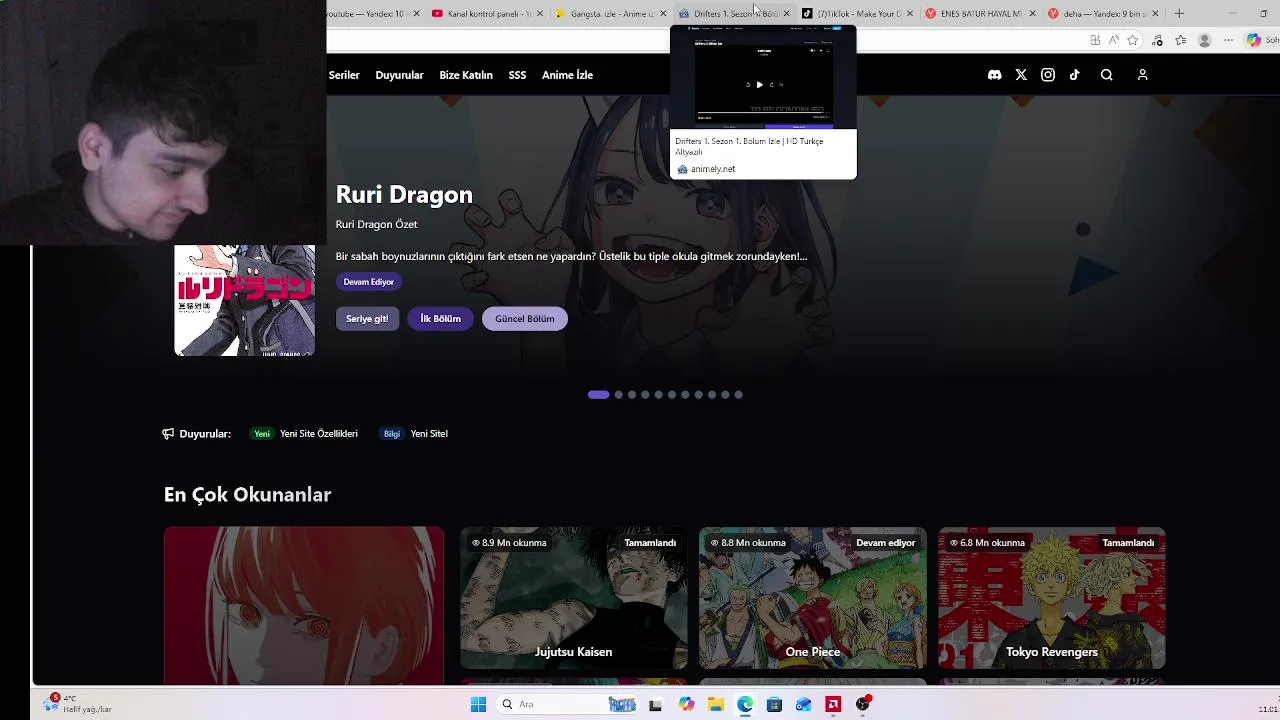This screenshot has height=720, width=1280.
Task: Open Windows Start menu
Action: [x=478, y=704]
